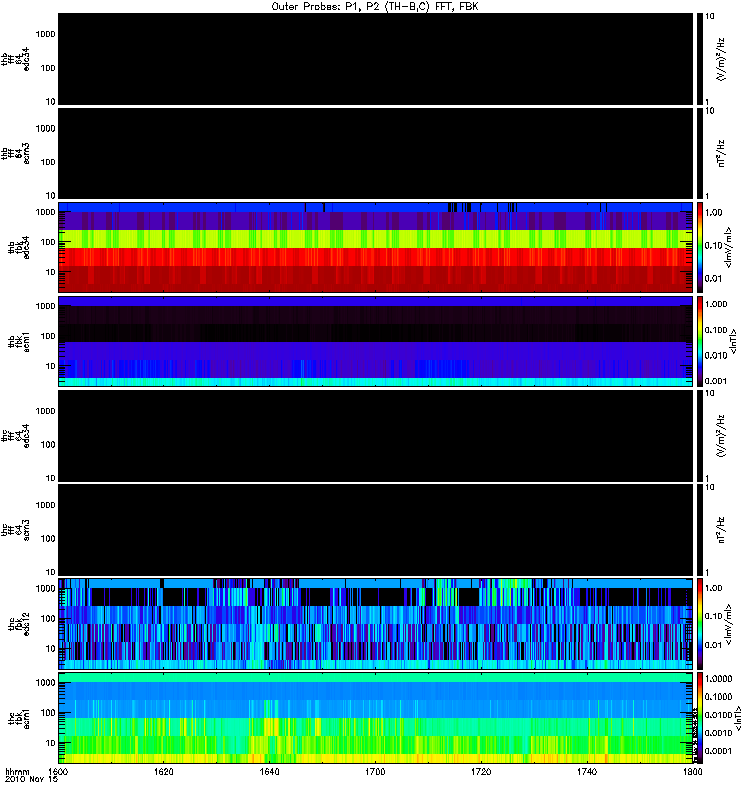Click the thc fbk edc12 spectrogram panel
The width and height of the screenshot is (750, 800).
(375, 624)
